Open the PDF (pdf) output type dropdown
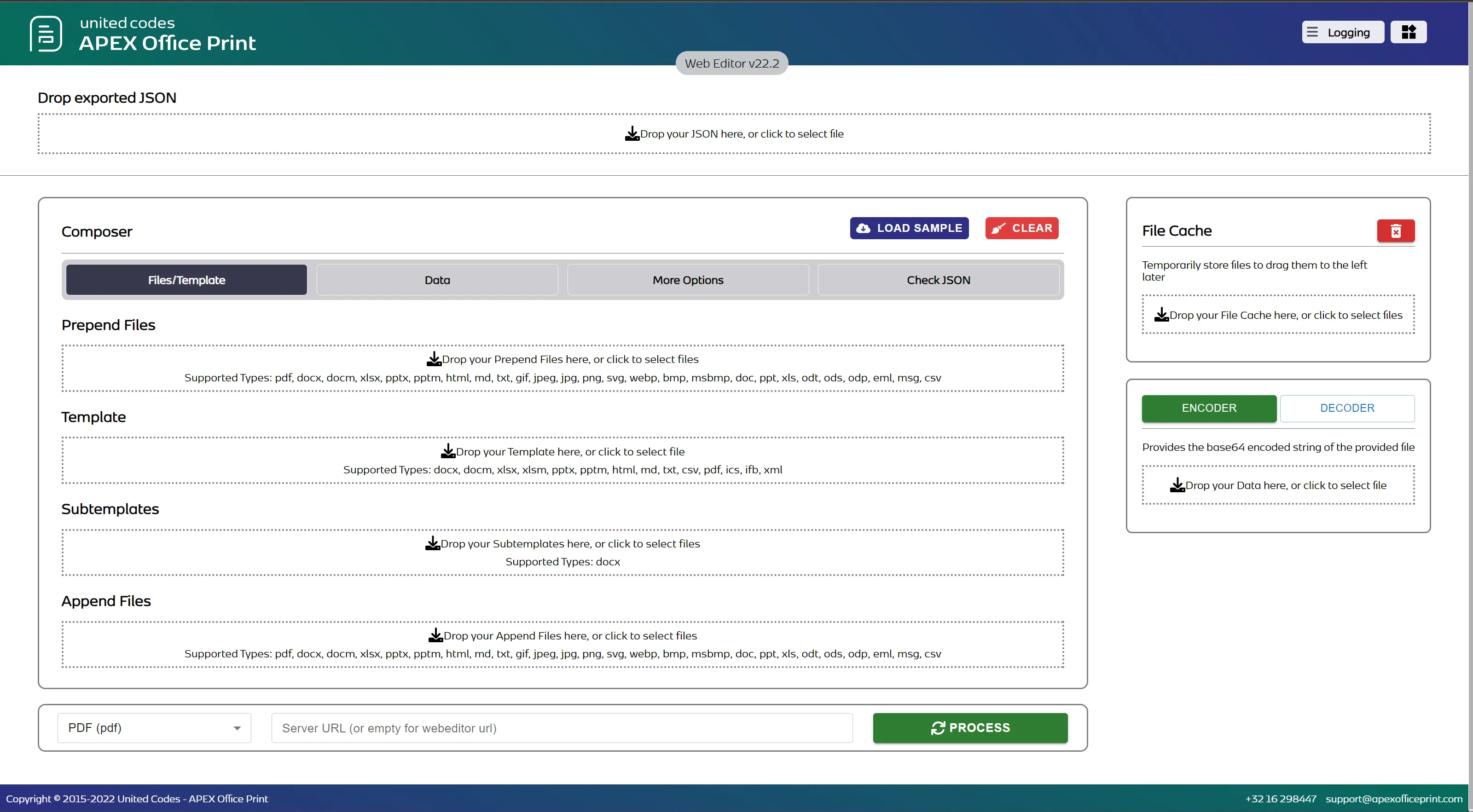Screen dimensions: 1473x812 154,728
